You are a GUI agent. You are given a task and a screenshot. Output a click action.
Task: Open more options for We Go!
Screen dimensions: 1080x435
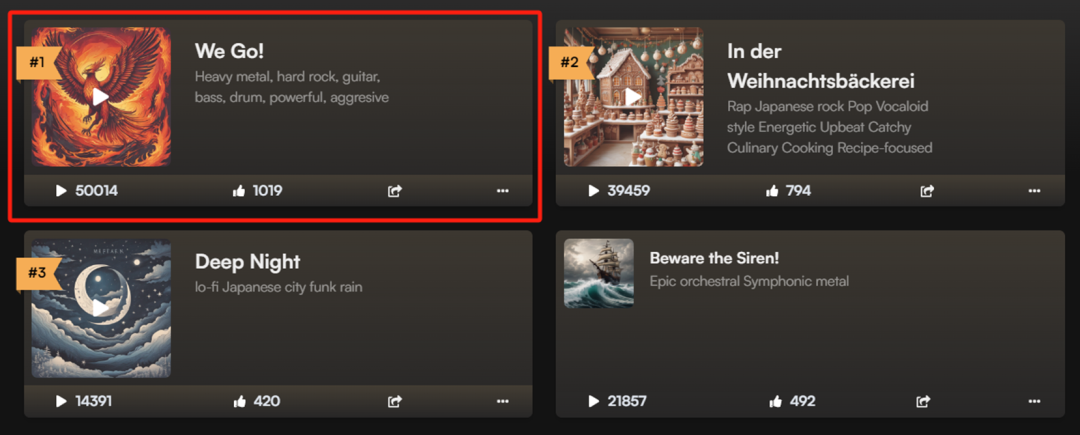pos(503,191)
